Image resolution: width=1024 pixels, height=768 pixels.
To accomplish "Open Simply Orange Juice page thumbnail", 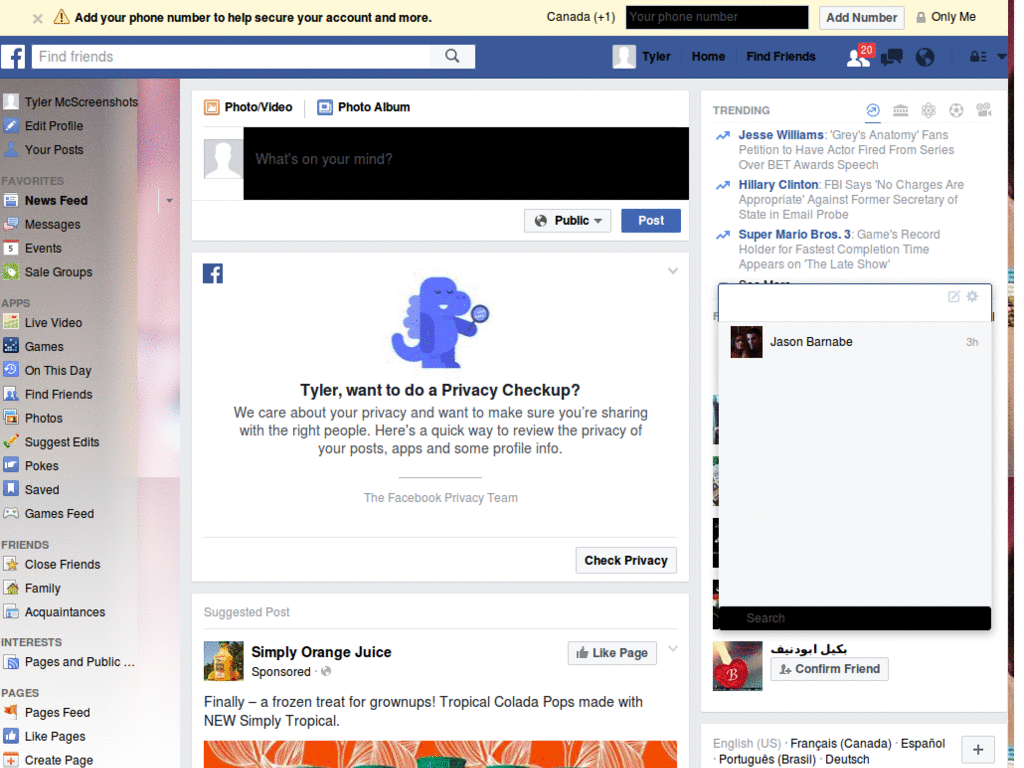I will (x=223, y=661).
